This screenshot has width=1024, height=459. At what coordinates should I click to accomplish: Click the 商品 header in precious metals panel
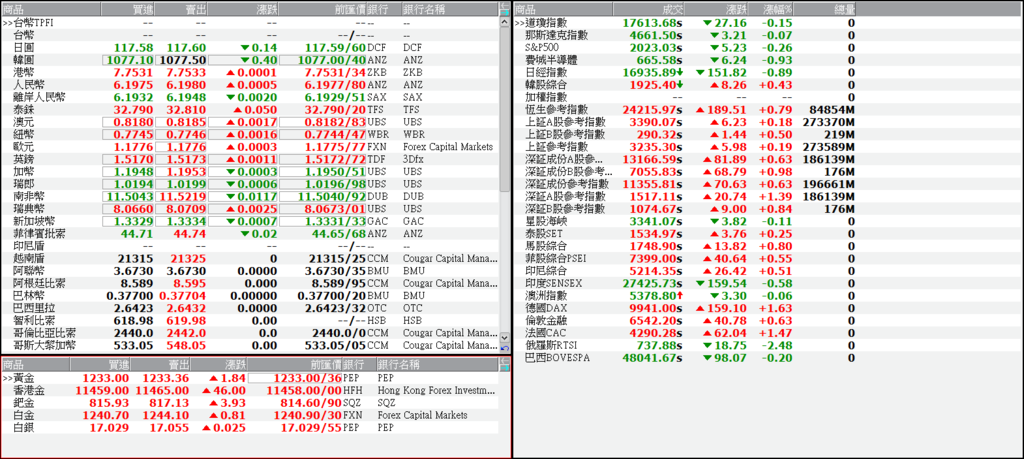click(x=35, y=364)
